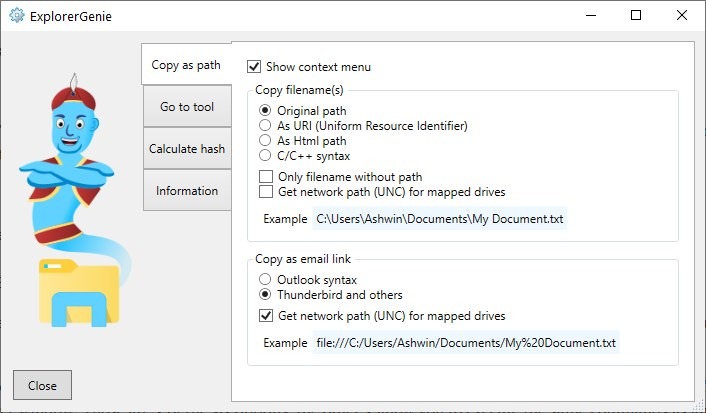Click the file:///C:/Users/Ashwin example link text

click(x=466, y=343)
